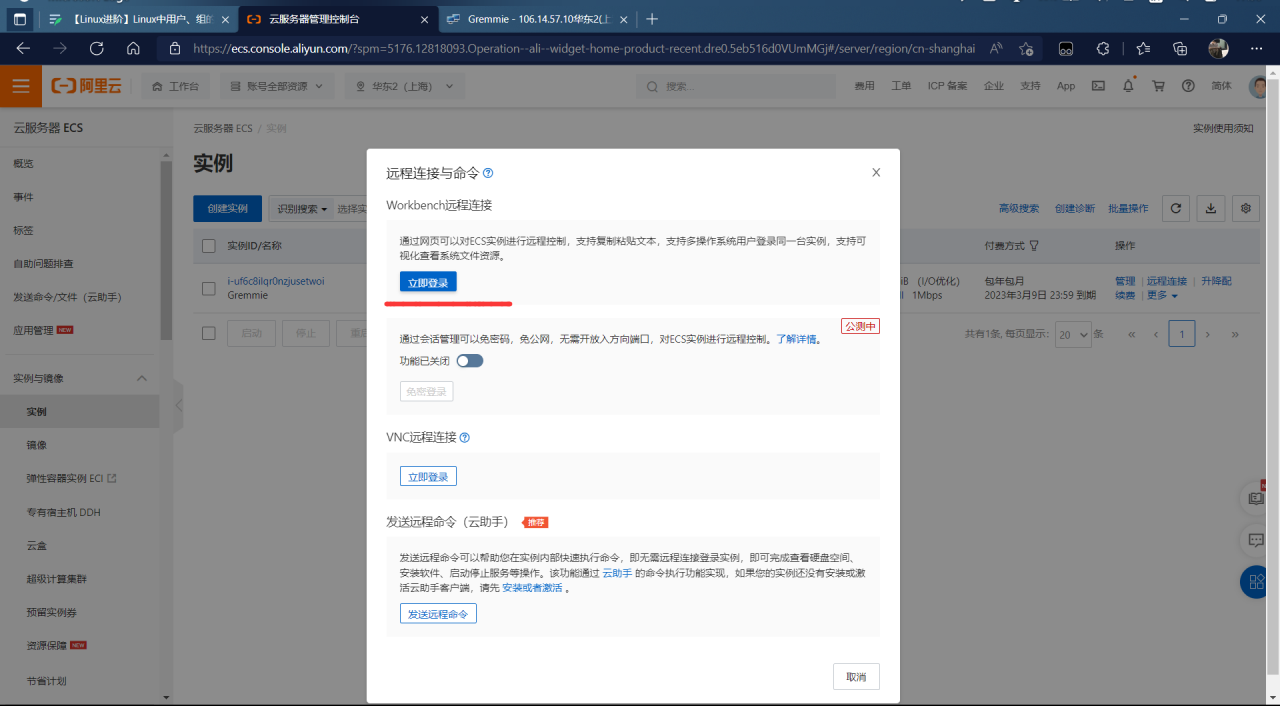
Task: Open browser collections icon
Action: click(x=1180, y=48)
